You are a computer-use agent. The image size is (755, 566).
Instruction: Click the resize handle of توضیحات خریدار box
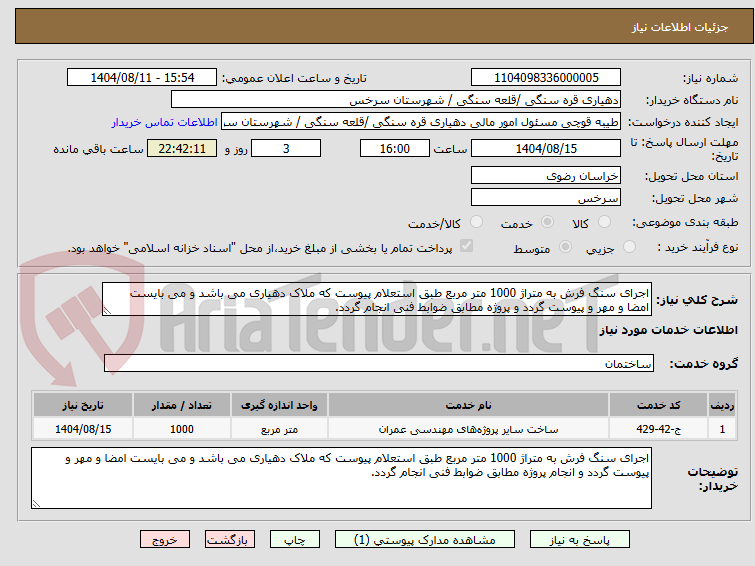[x=37, y=503]
